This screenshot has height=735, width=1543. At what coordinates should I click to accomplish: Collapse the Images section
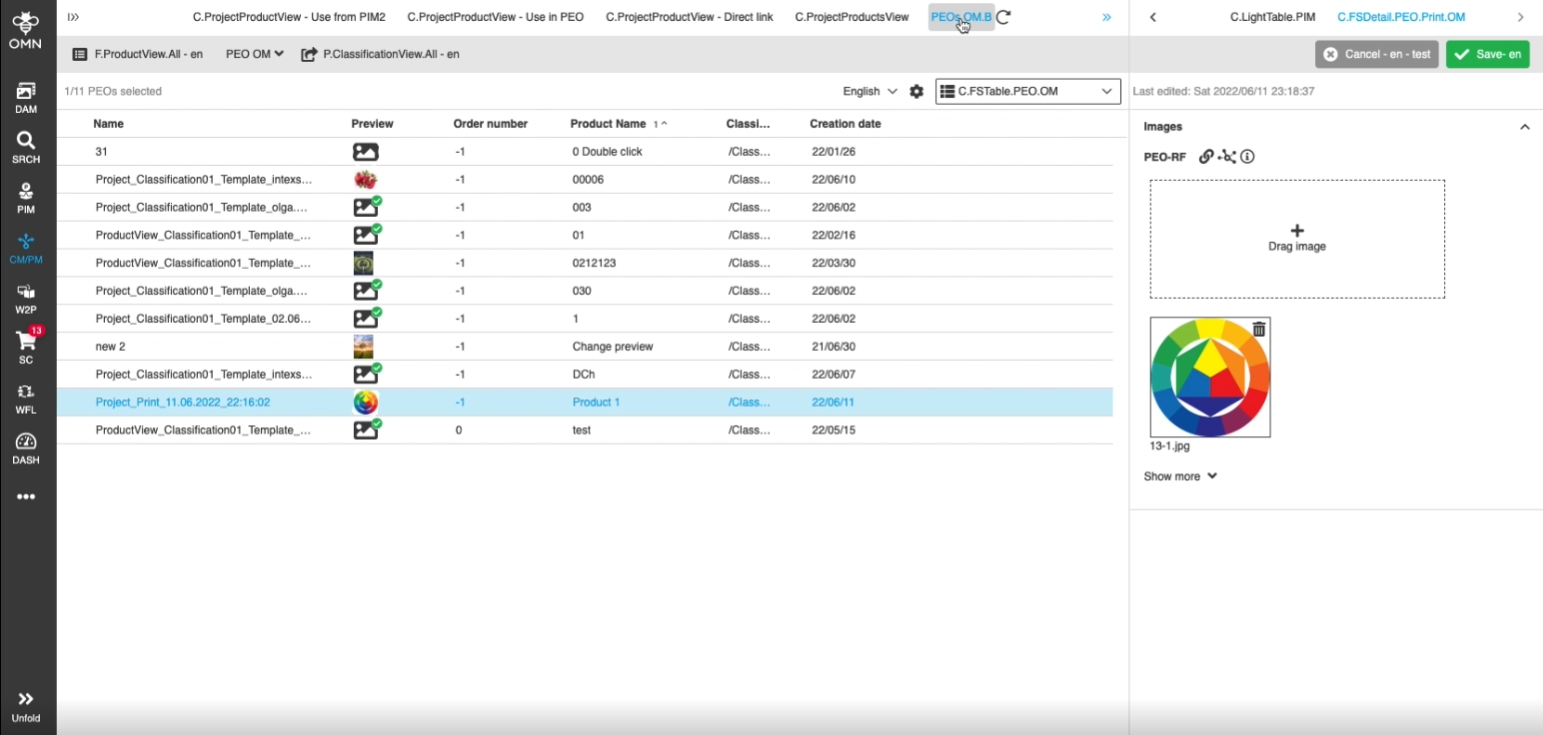[1524, 127]
